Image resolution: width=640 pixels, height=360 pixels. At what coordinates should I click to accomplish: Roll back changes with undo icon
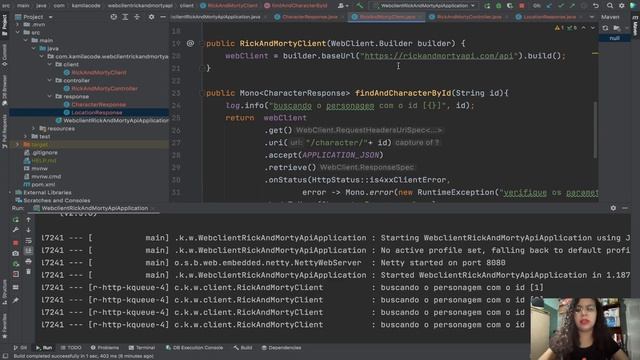[596, 6]
